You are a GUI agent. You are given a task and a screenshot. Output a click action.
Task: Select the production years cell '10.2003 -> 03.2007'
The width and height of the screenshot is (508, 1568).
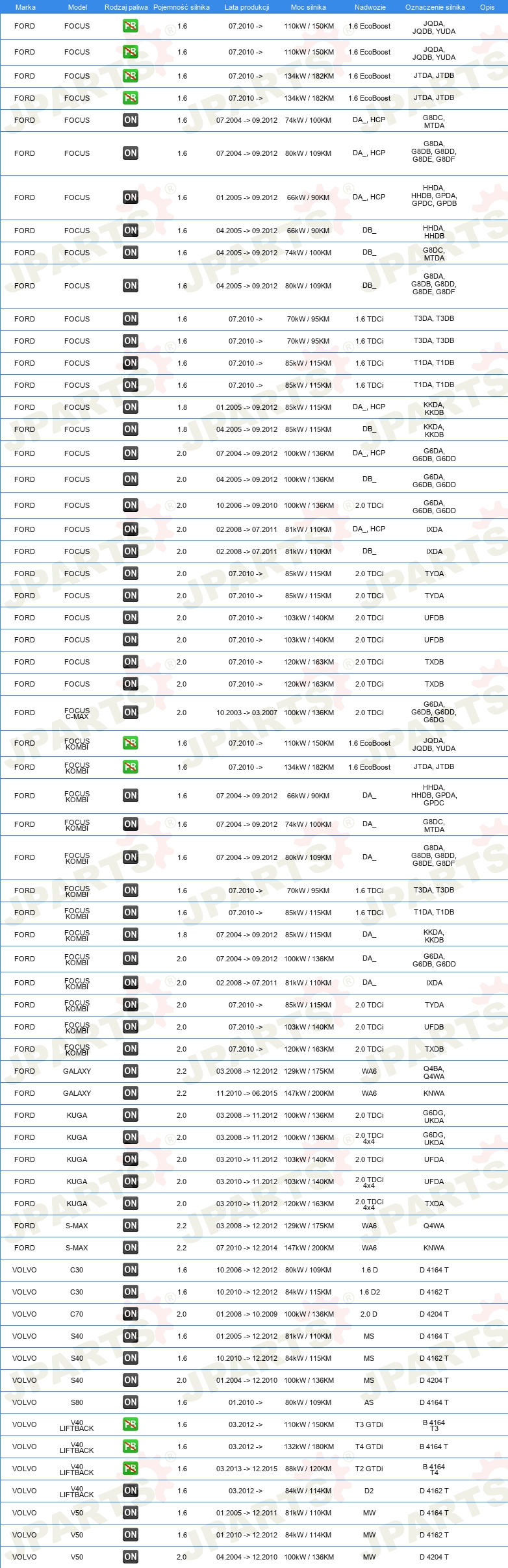(247, 713)
